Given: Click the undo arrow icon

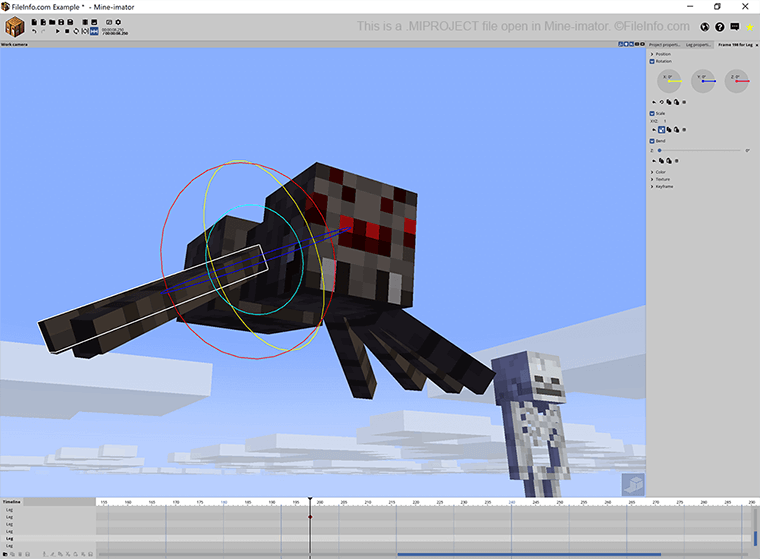Looking at the screenshot, I should 34,32.
